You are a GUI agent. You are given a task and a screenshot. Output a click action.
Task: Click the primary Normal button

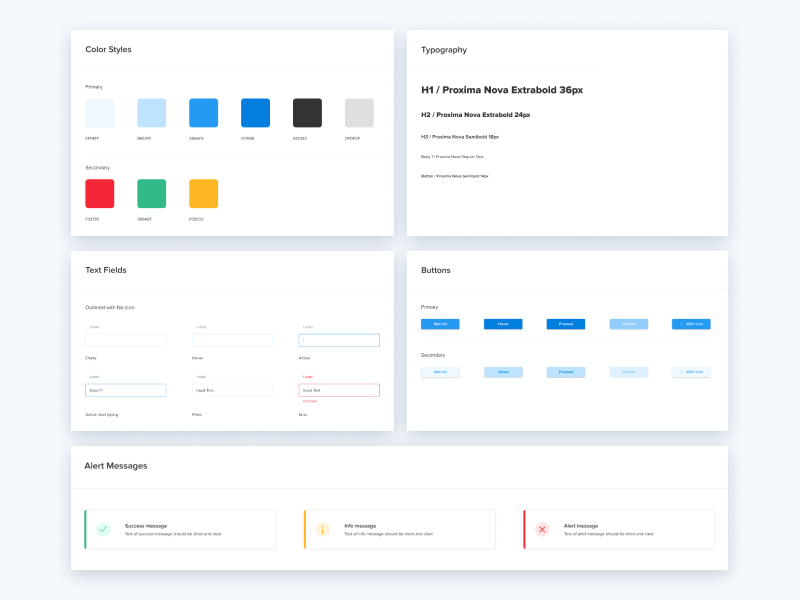440,324
